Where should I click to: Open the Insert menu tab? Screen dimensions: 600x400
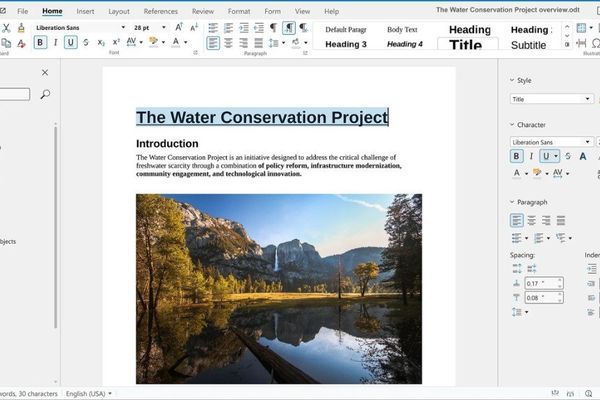coord(85,10)
